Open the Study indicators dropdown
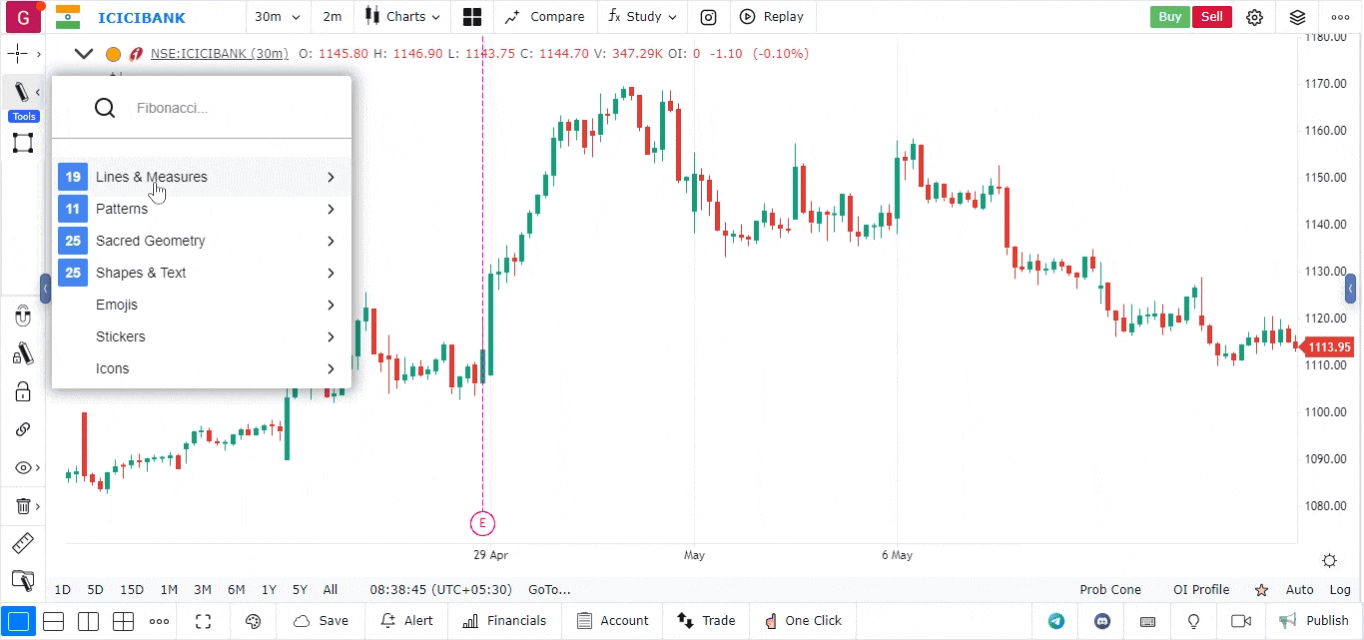 642,17
